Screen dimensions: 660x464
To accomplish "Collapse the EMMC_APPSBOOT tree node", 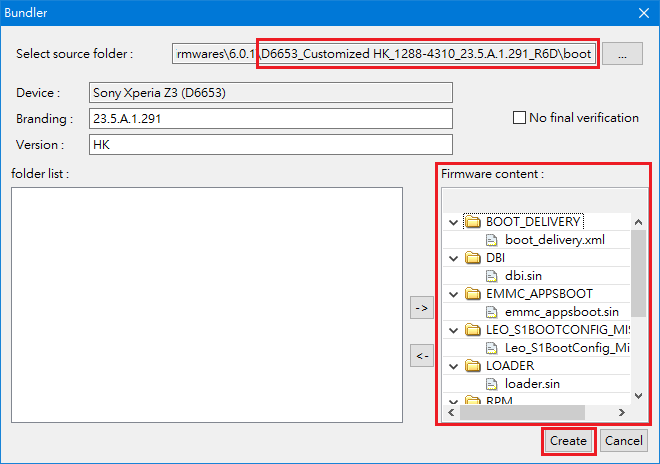I will [453, 294].
